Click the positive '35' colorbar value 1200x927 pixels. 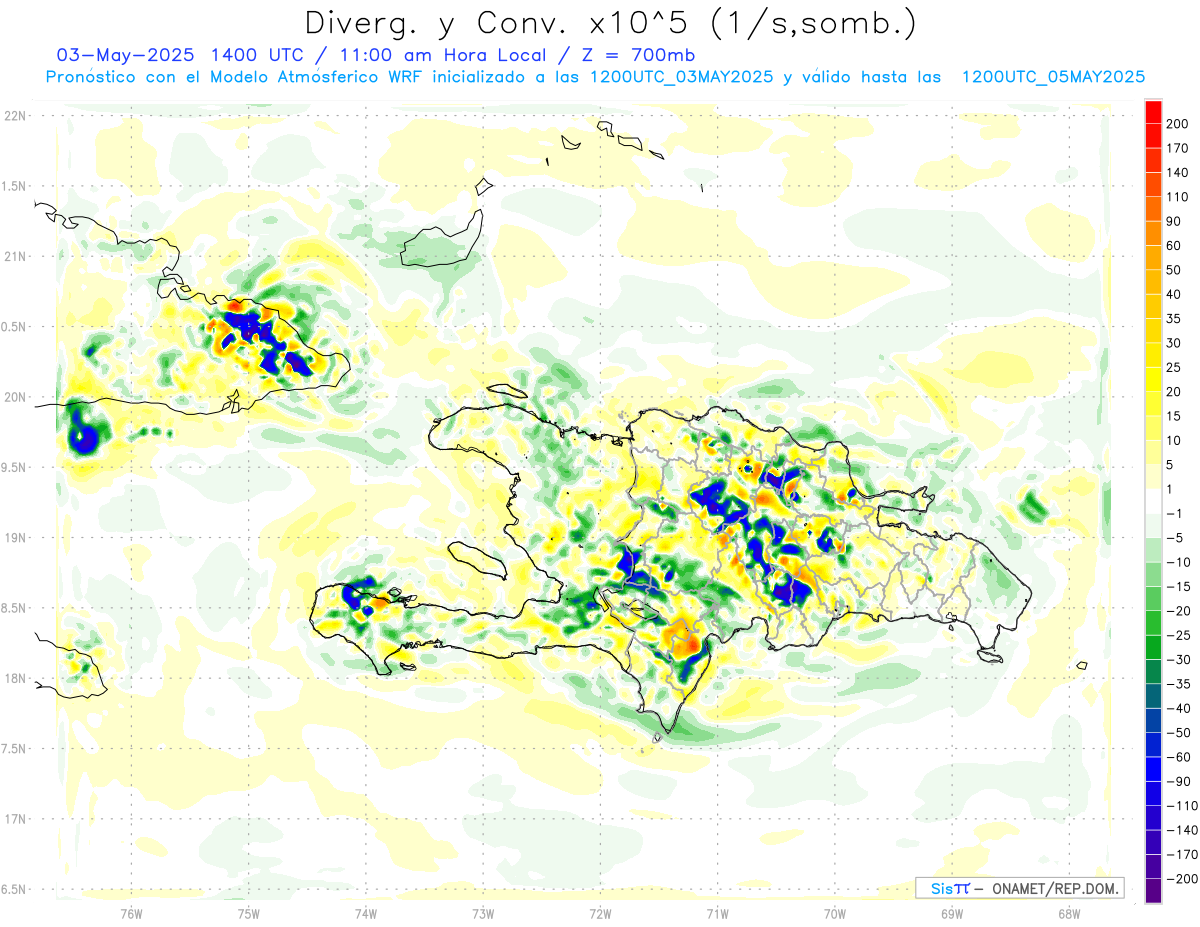[x=1175, y=319]
